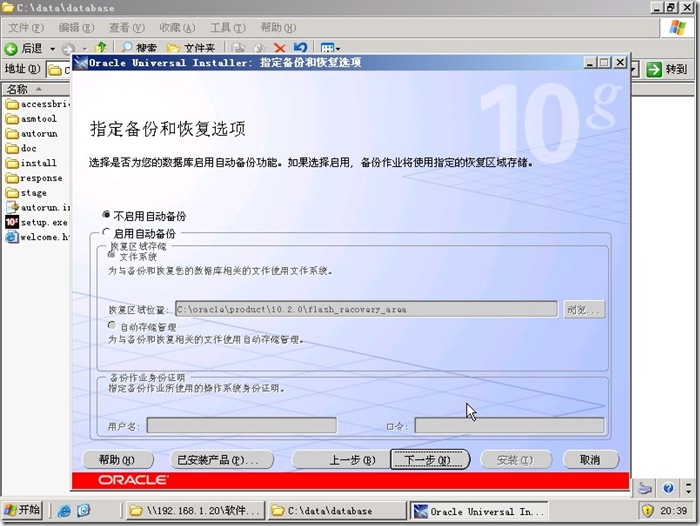Image resolution: width=700 pixels, height=526 pixels.
Task: Click the 用户名 input field
Action: click(242, 426)
